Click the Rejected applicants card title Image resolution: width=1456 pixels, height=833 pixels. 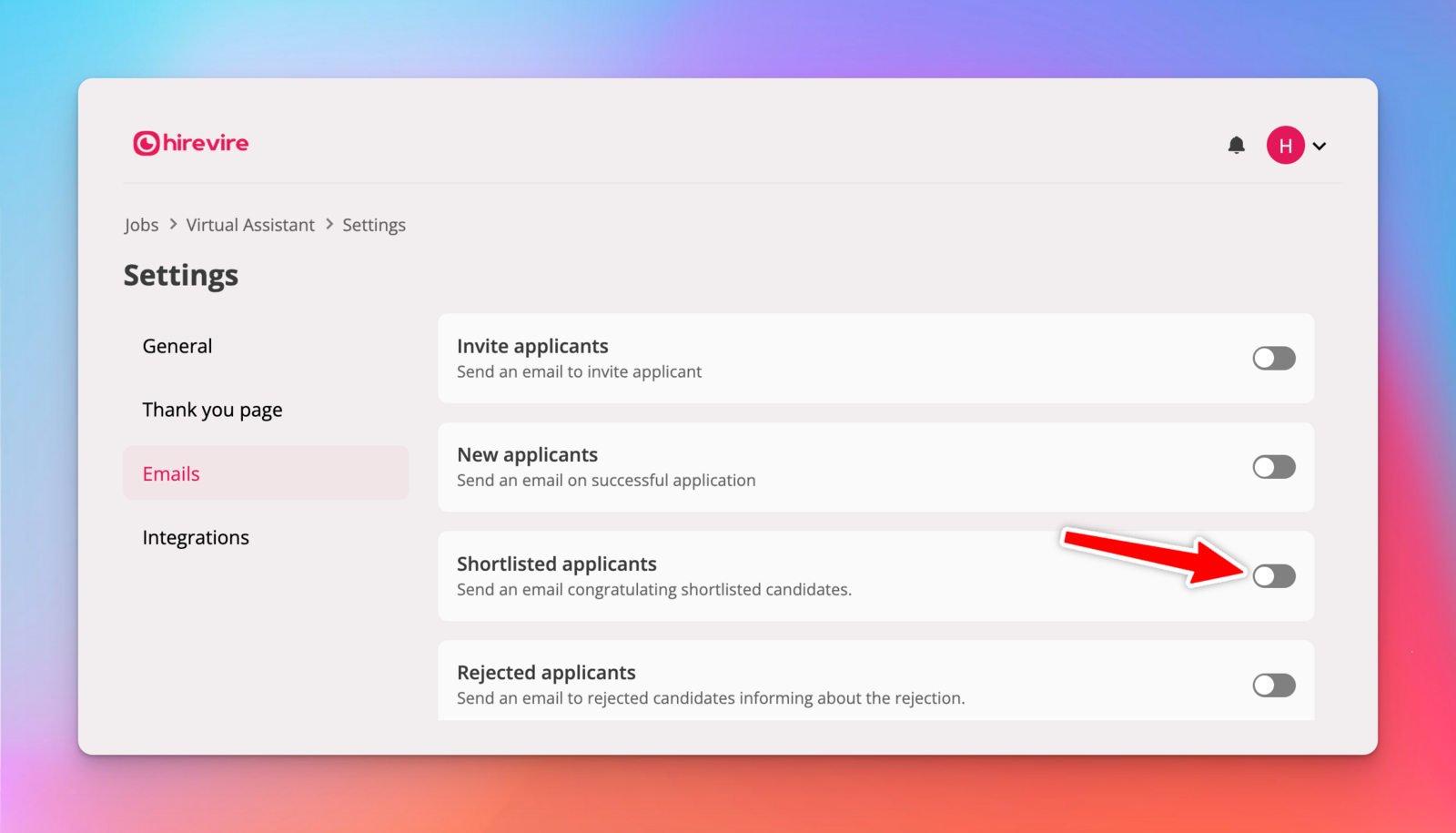546,673
